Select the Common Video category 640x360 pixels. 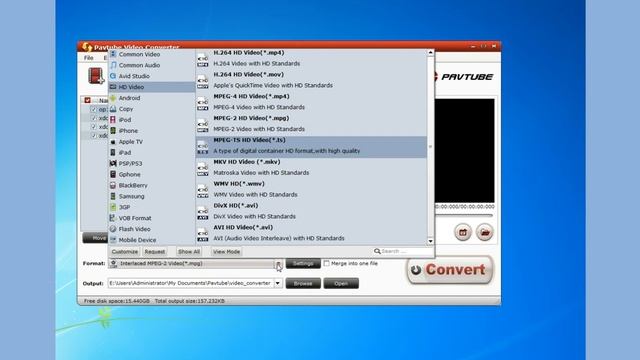(151, 54)
